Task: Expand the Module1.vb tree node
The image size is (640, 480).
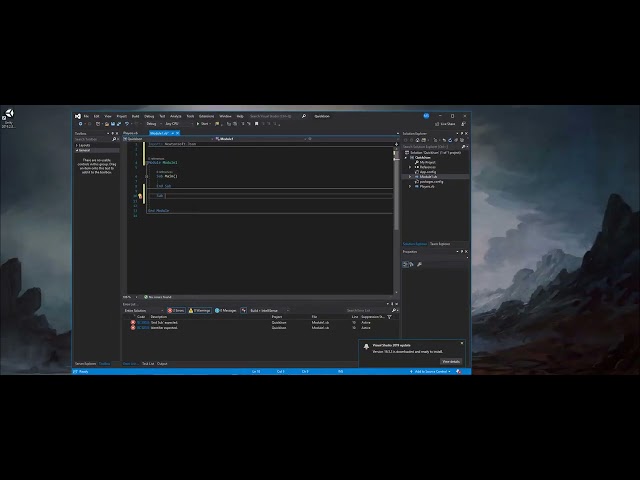Action: tap(410, 177)
